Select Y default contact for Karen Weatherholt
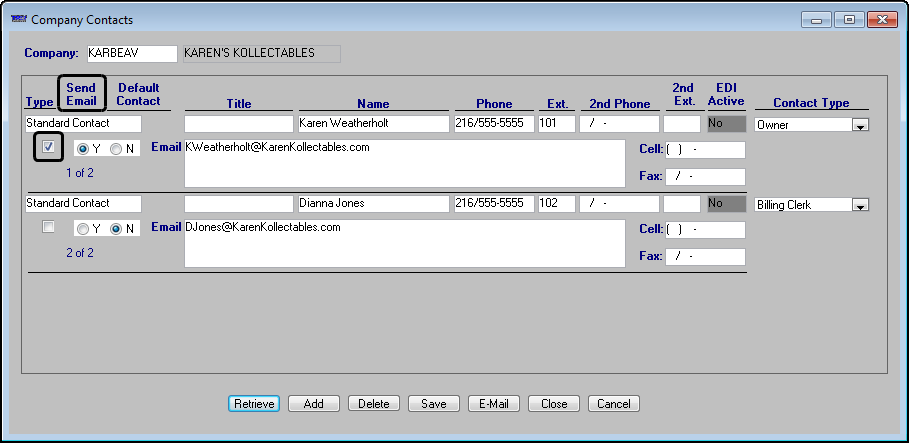The image size is (909, 443). click(x=83, y=149)
